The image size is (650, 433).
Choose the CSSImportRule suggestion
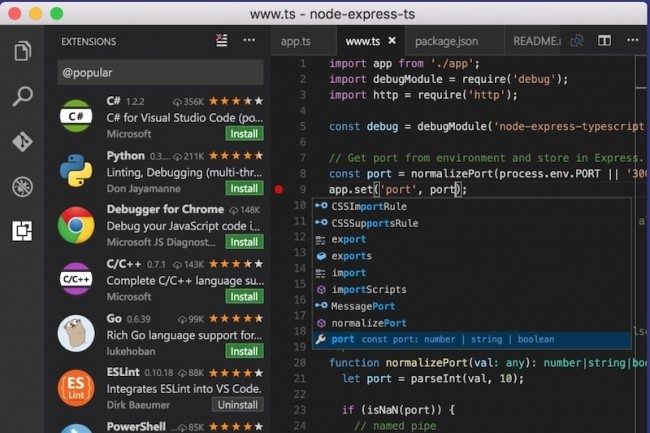pyautogui.click(x=368, y=206)
